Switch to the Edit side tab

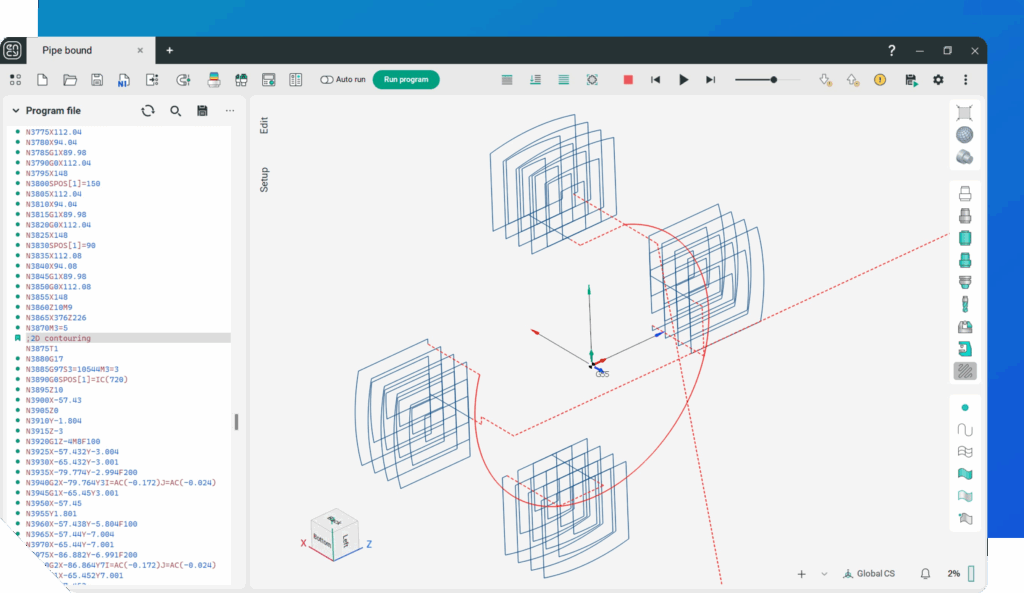pos(265,125)
